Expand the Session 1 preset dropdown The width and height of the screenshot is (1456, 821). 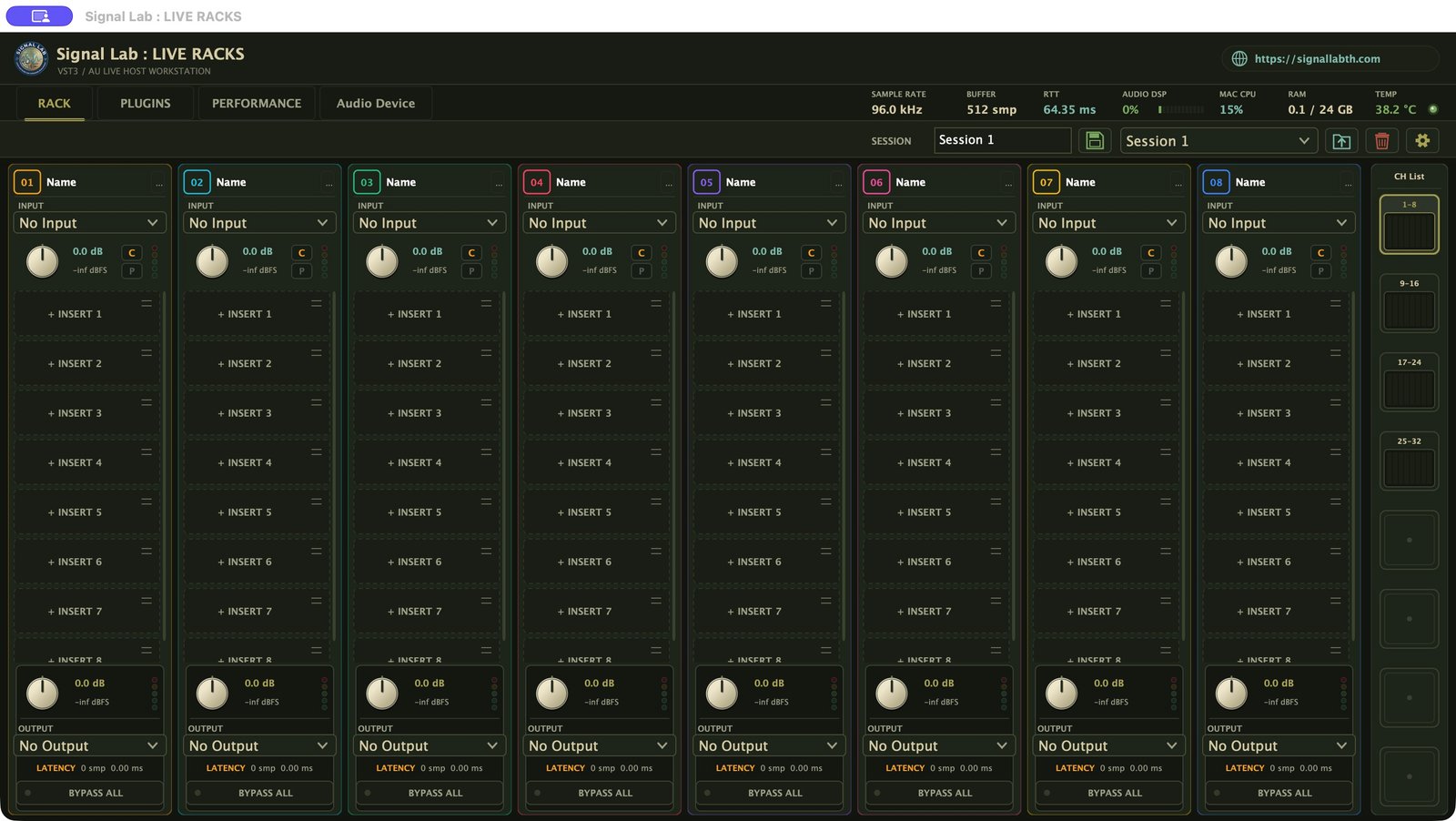pyautogui.click(x=1218, y=141)
